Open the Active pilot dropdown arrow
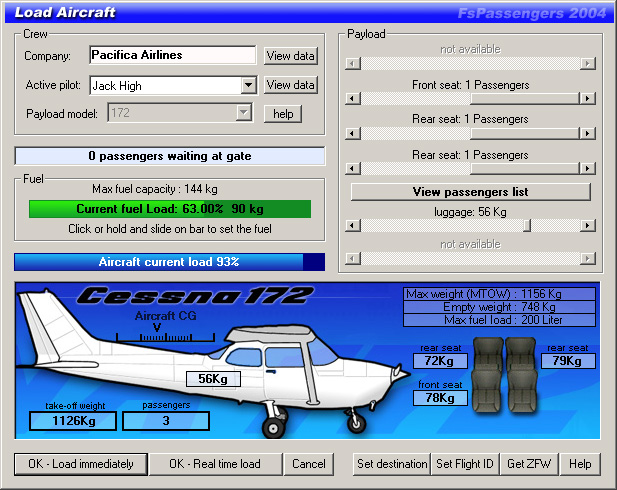Image resolution: width=617 pixels, height=490 pixels. pos(249,85)
